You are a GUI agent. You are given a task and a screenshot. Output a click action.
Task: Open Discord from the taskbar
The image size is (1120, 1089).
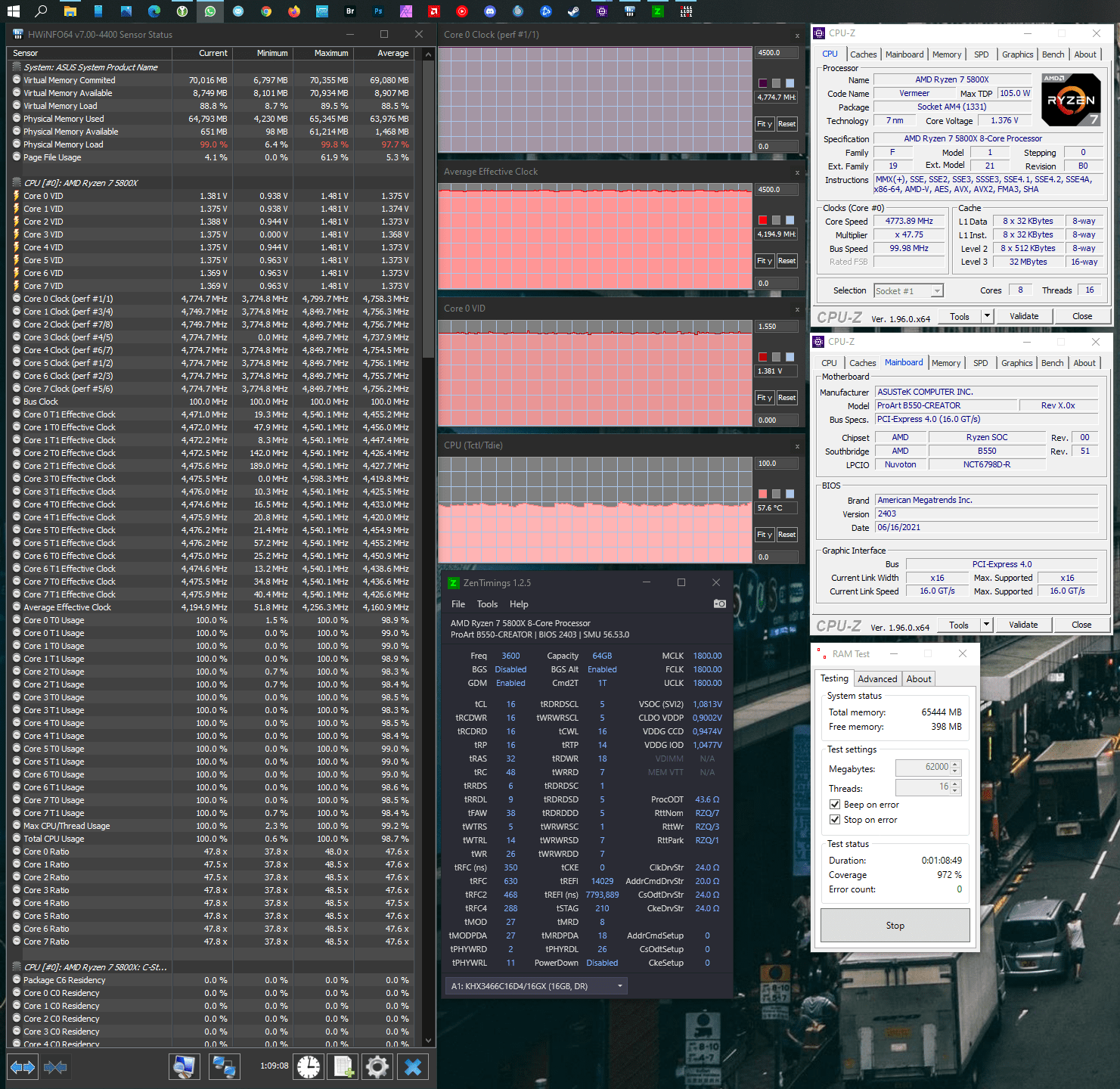(x=490, y=11)
